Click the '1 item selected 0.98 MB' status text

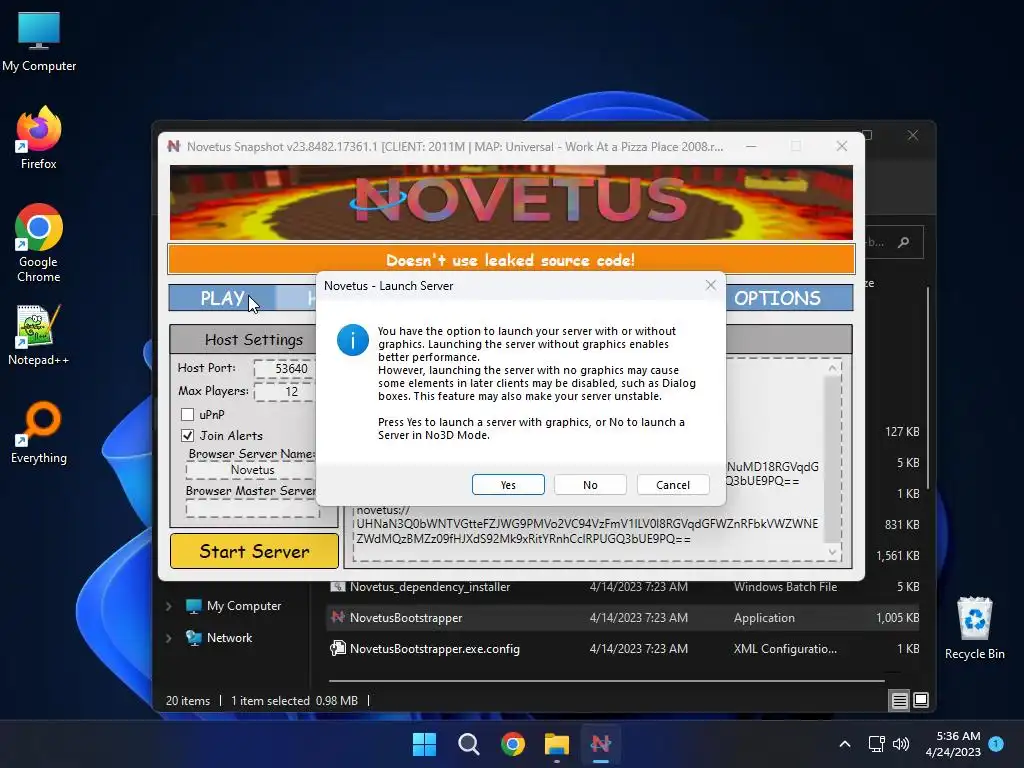(x=295, y=701)
